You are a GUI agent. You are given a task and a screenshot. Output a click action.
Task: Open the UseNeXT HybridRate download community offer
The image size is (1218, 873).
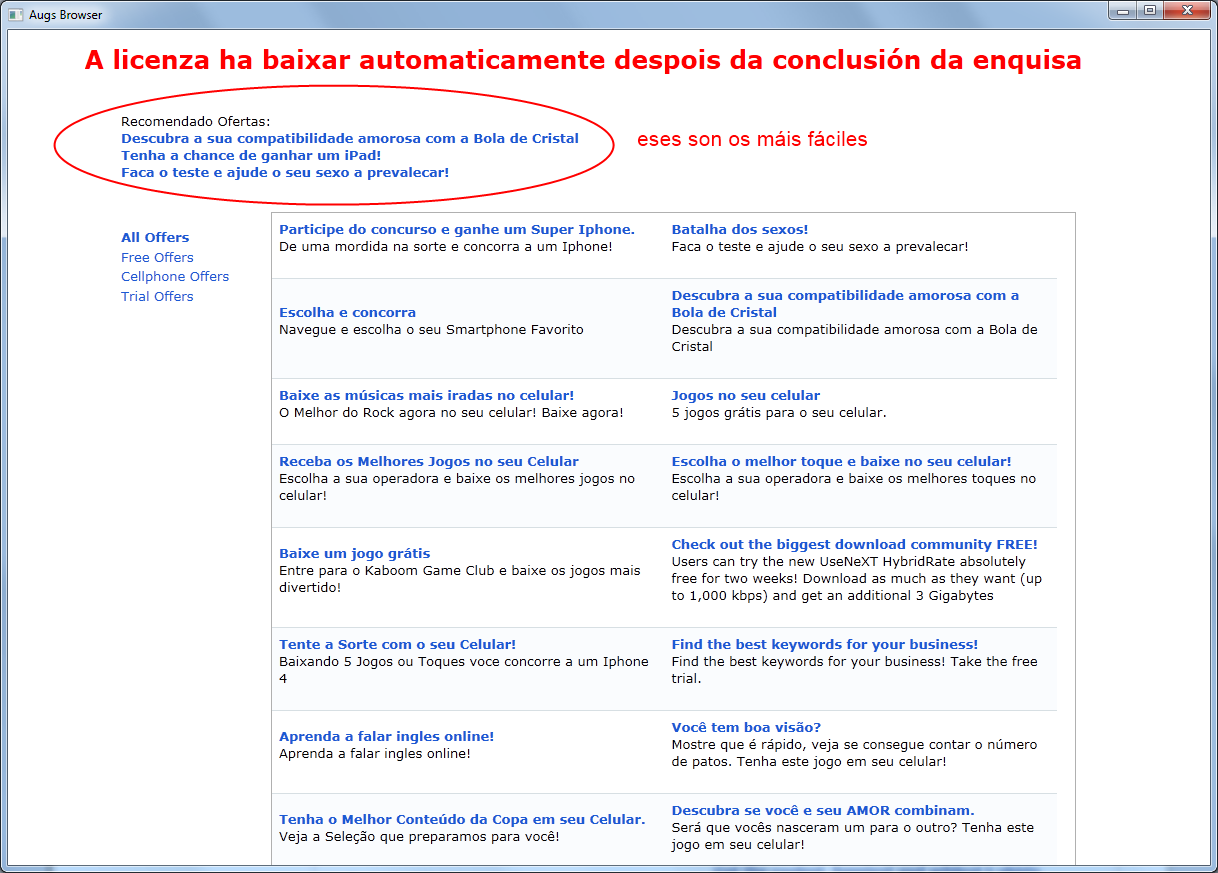(854, 544)
